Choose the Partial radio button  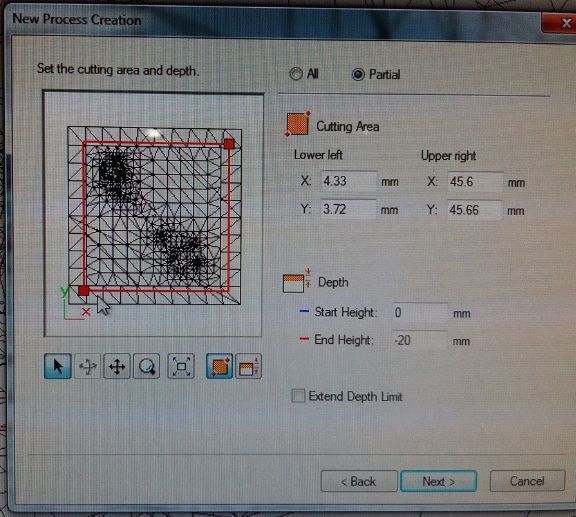[x=358, y=75]
